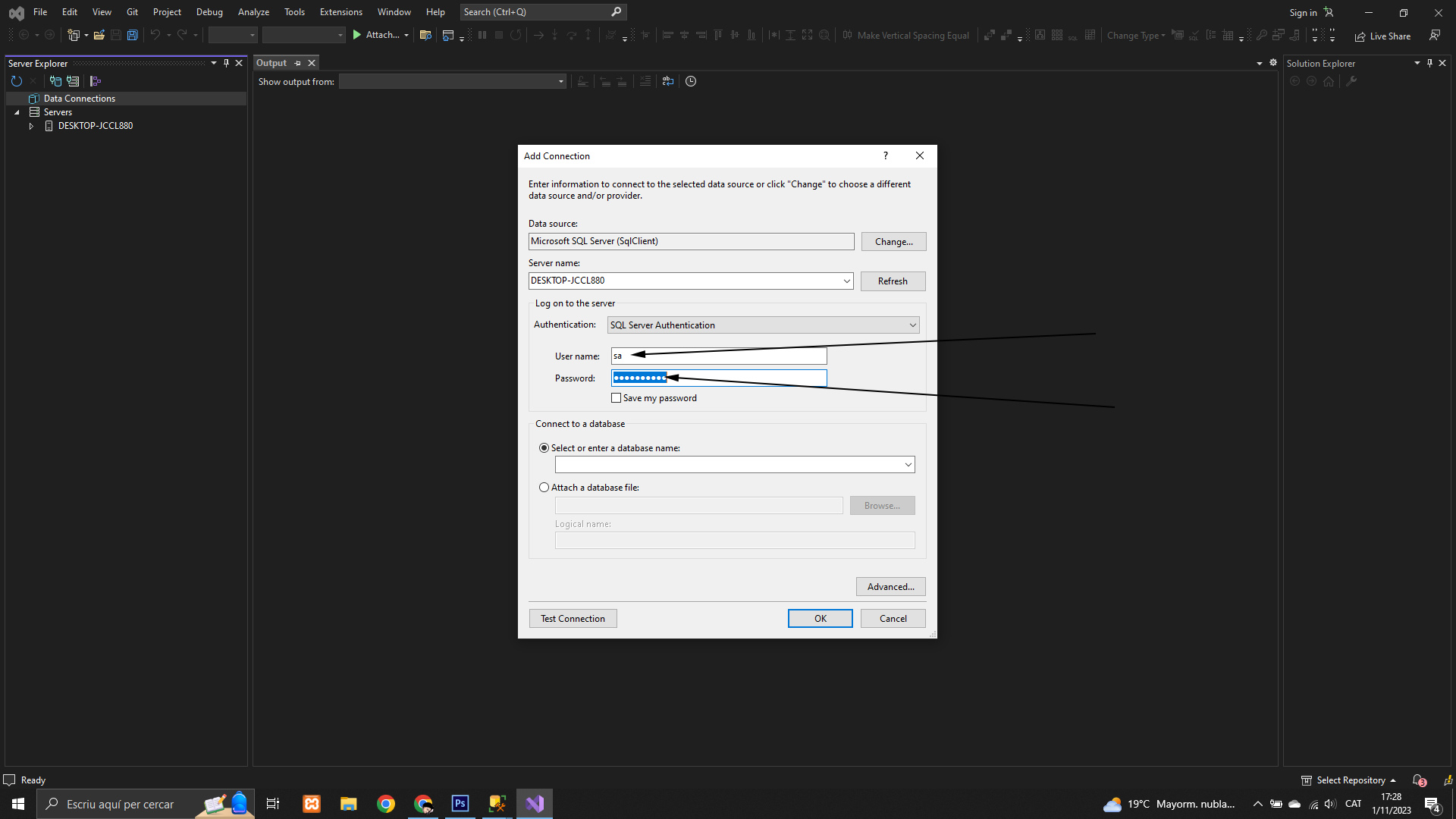Choose Select or enter a database name radio
Screen dimensions: 1456x819
(x=544, y=448)
